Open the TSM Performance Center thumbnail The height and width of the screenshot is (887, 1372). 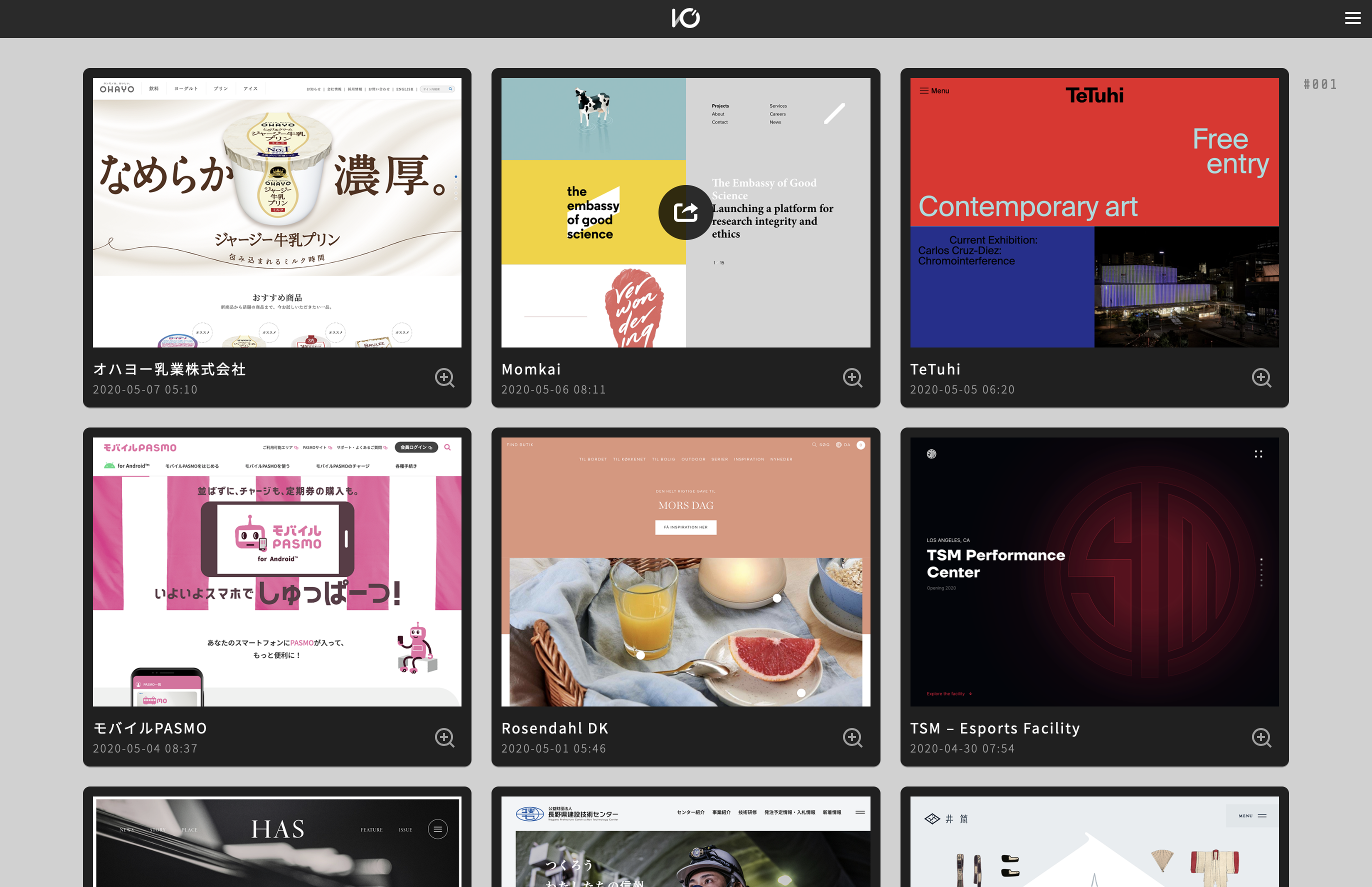point(1094,572)
